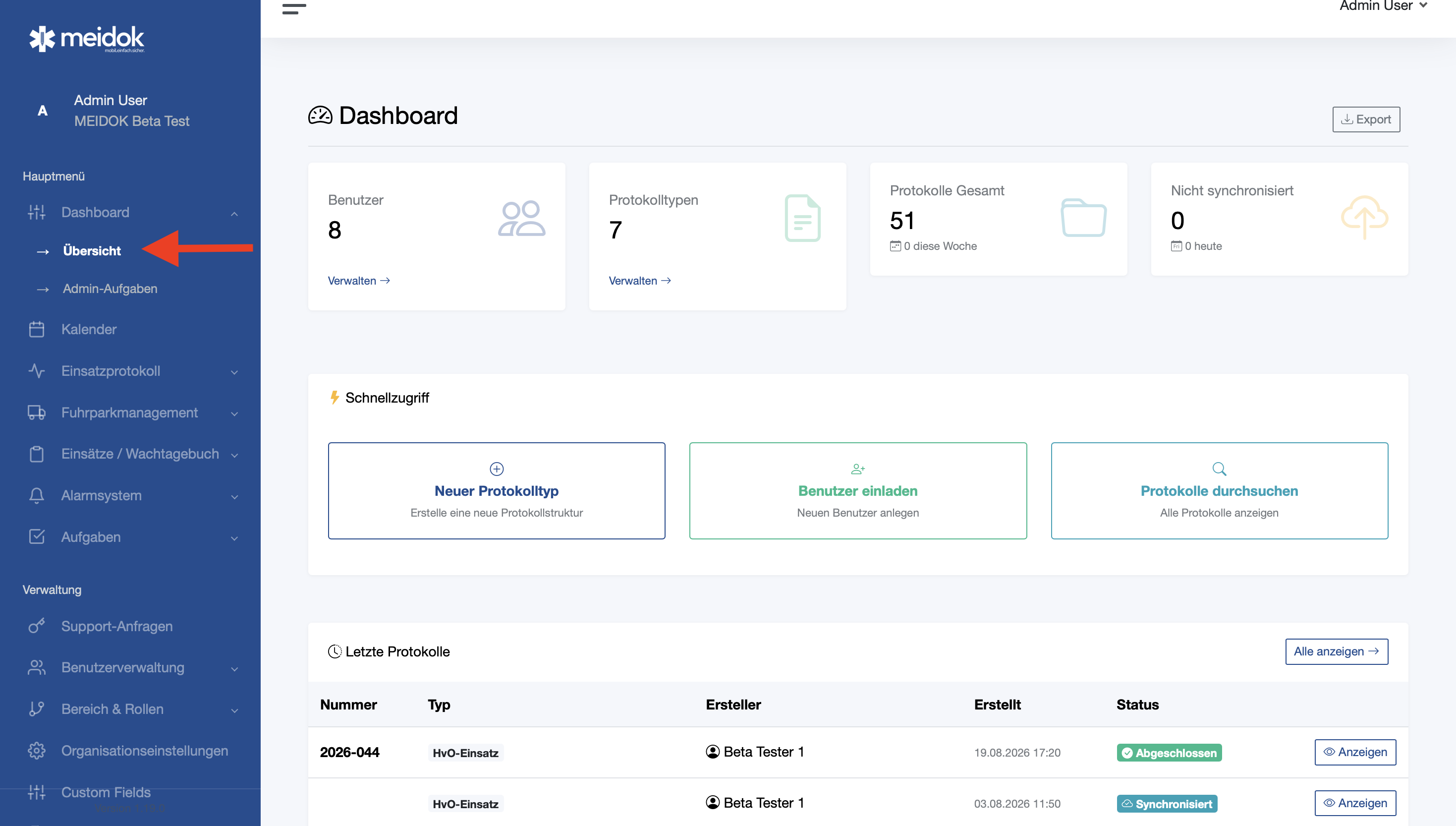Open the Kalender menu item
Screen dimensions: 1456x826
coord(89,330)
